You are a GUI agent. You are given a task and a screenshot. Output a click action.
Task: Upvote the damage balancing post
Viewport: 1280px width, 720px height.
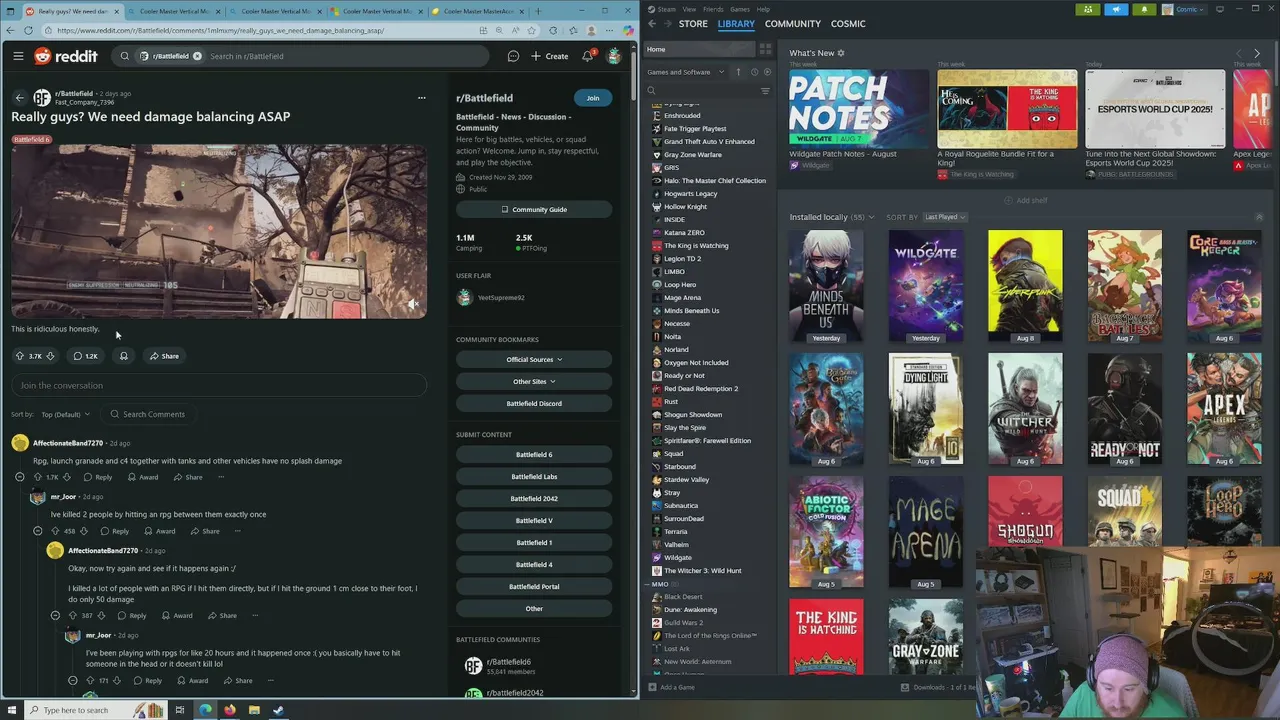[x=20, y=356]
